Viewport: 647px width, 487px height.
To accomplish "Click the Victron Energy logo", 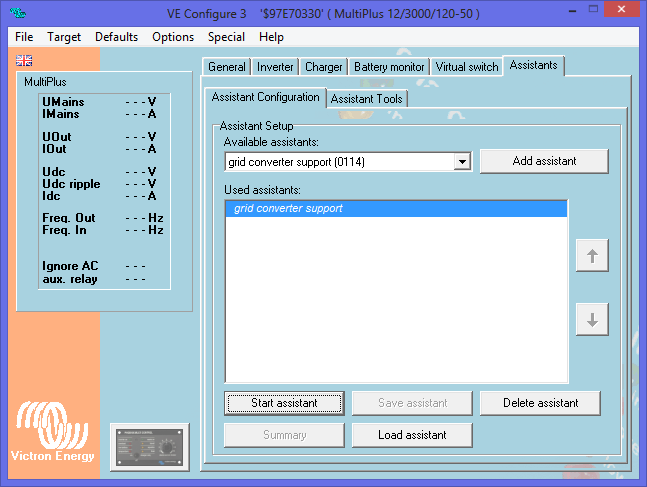I will coord(52,433).
